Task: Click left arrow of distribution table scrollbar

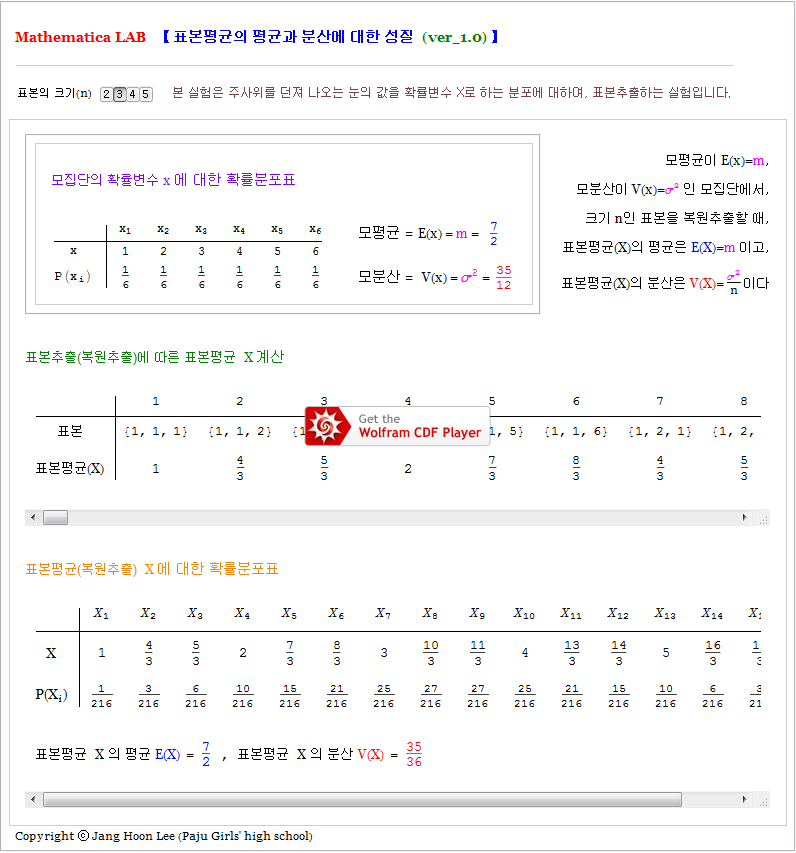Action: [x=33, y=800]
